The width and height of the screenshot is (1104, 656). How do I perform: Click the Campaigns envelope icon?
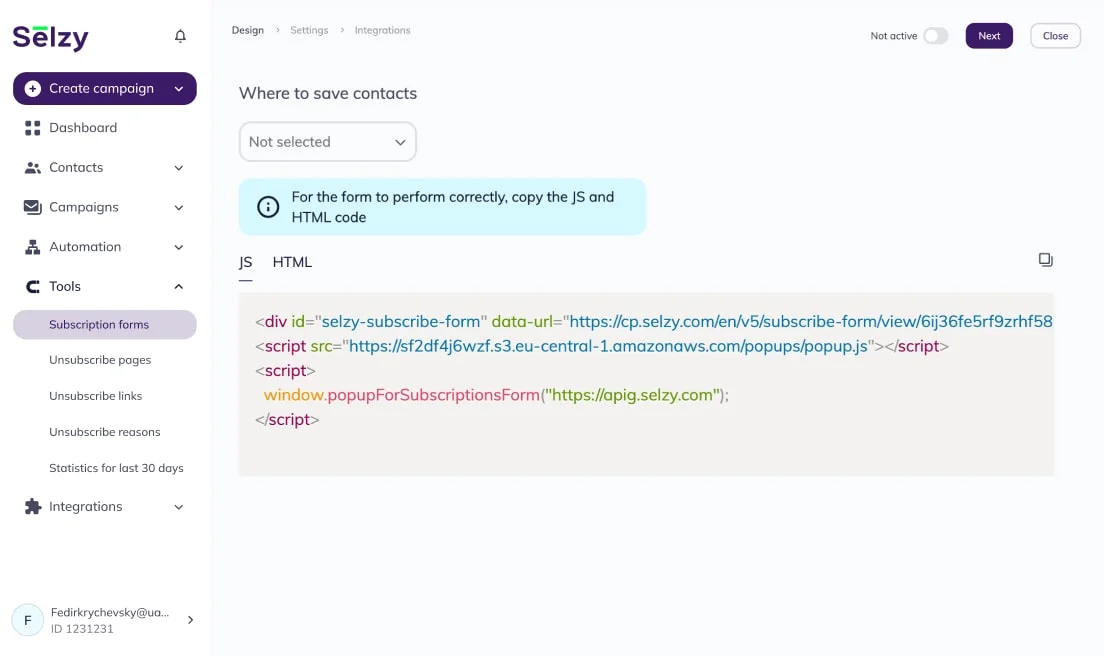(32, 207)
